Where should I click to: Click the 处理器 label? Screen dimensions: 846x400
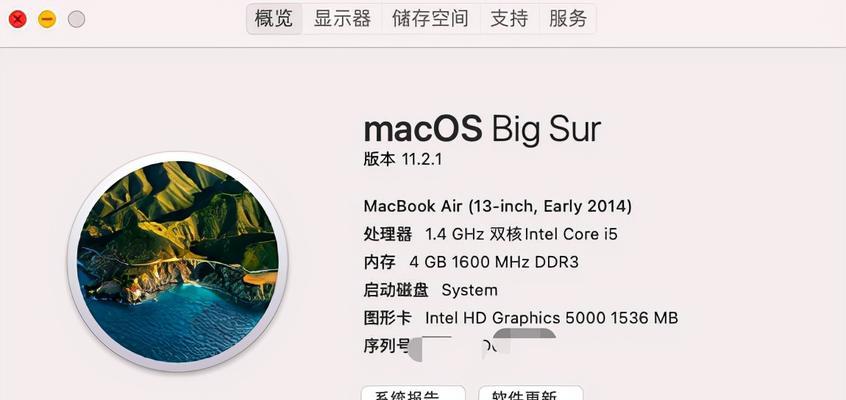click(387, 234)
